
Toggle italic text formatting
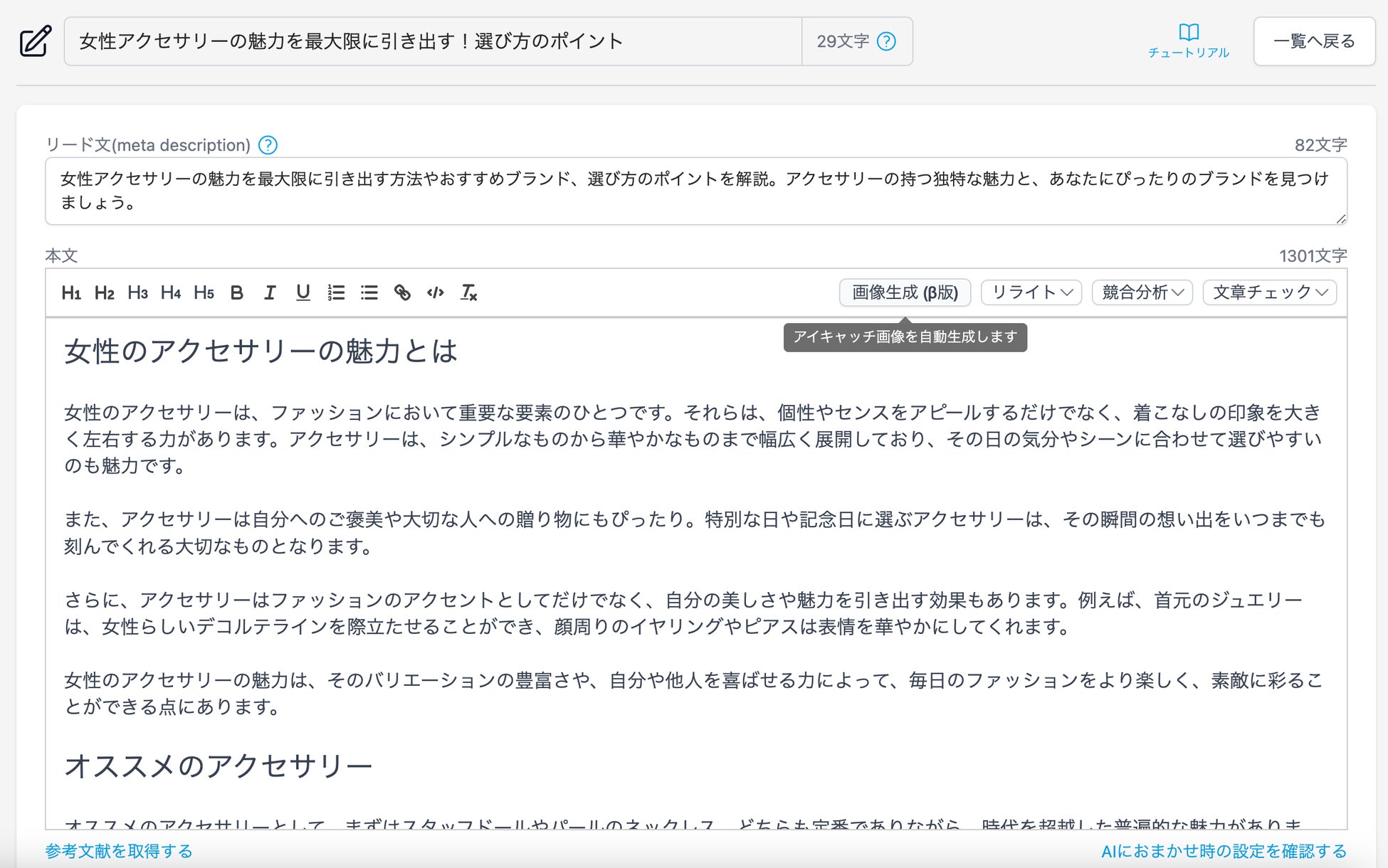click(270, 292)
